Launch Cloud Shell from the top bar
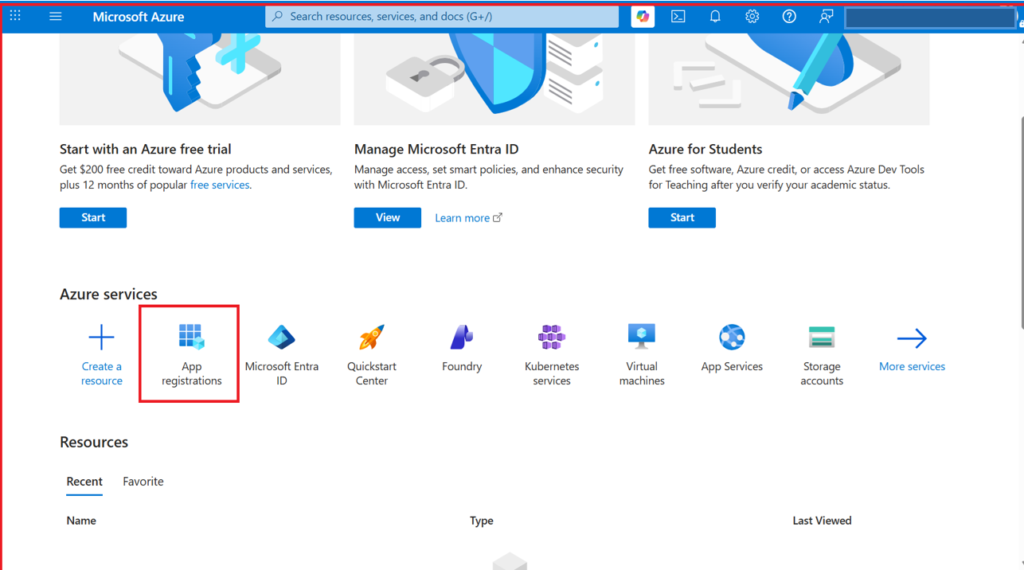 [x=678, y=17]
